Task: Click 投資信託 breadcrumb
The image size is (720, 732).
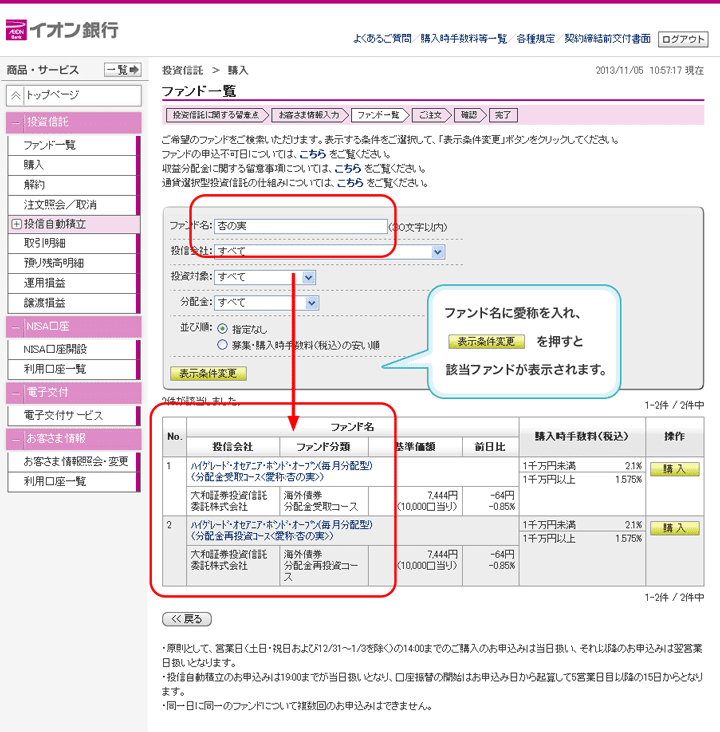Action: point(183,70)
